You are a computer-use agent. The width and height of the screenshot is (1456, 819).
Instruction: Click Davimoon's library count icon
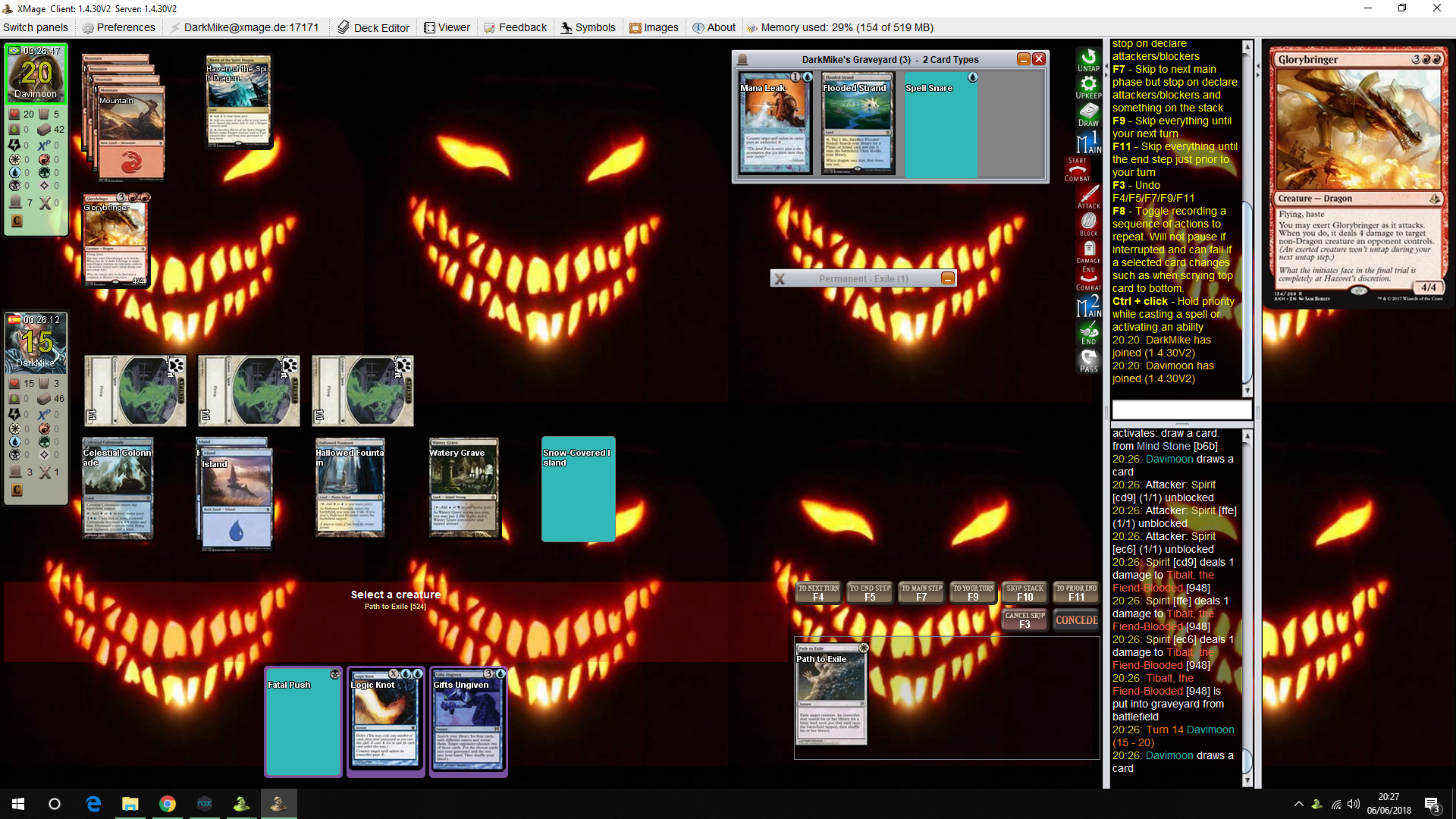coord(44,129)
